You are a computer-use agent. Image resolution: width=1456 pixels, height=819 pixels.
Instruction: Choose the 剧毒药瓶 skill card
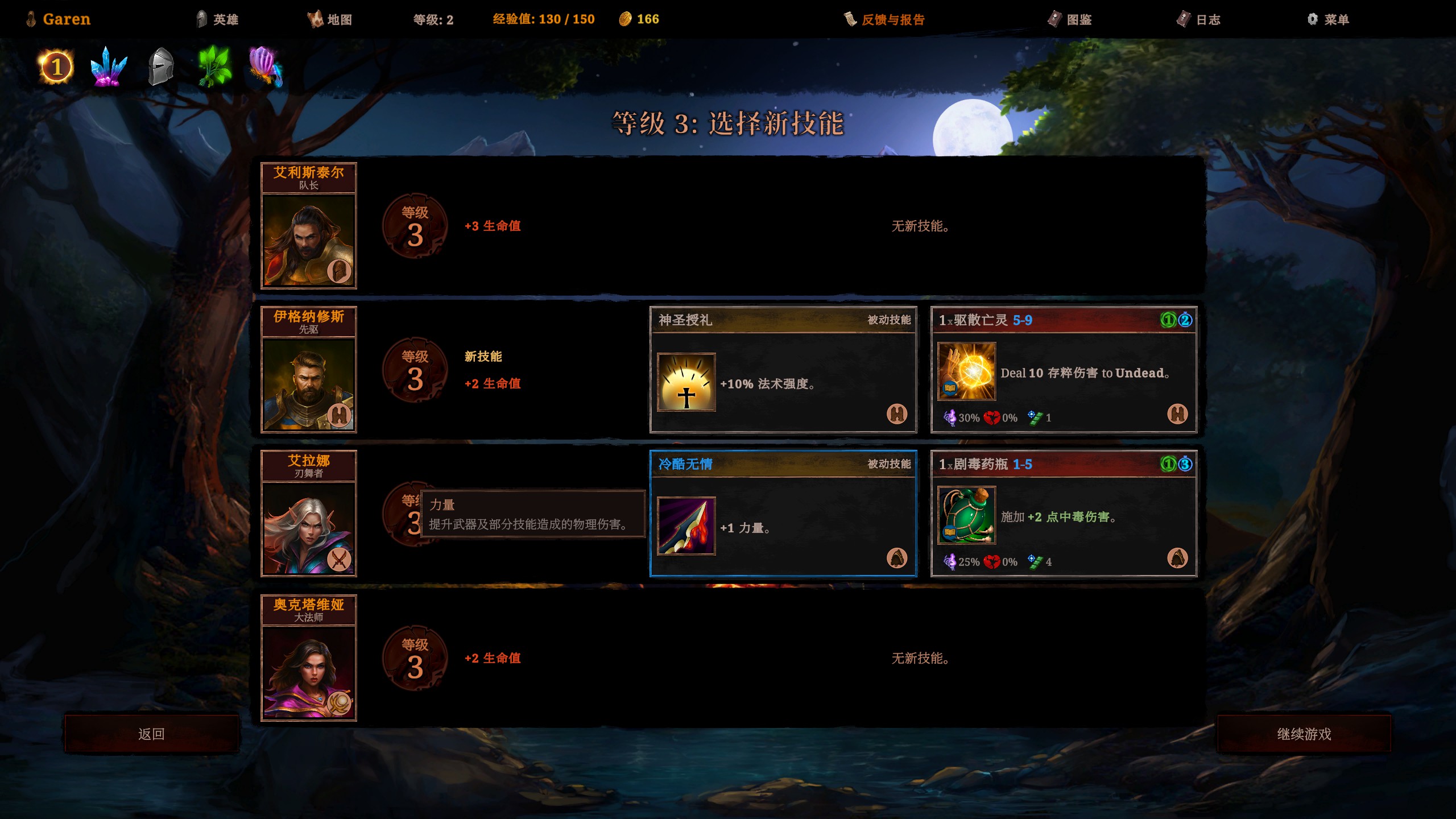pos(1064,513)
